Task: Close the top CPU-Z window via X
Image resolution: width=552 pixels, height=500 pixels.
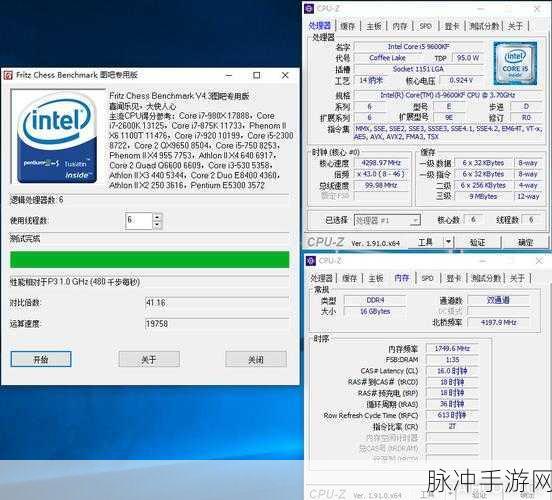Action: click(x=537, y=9)
